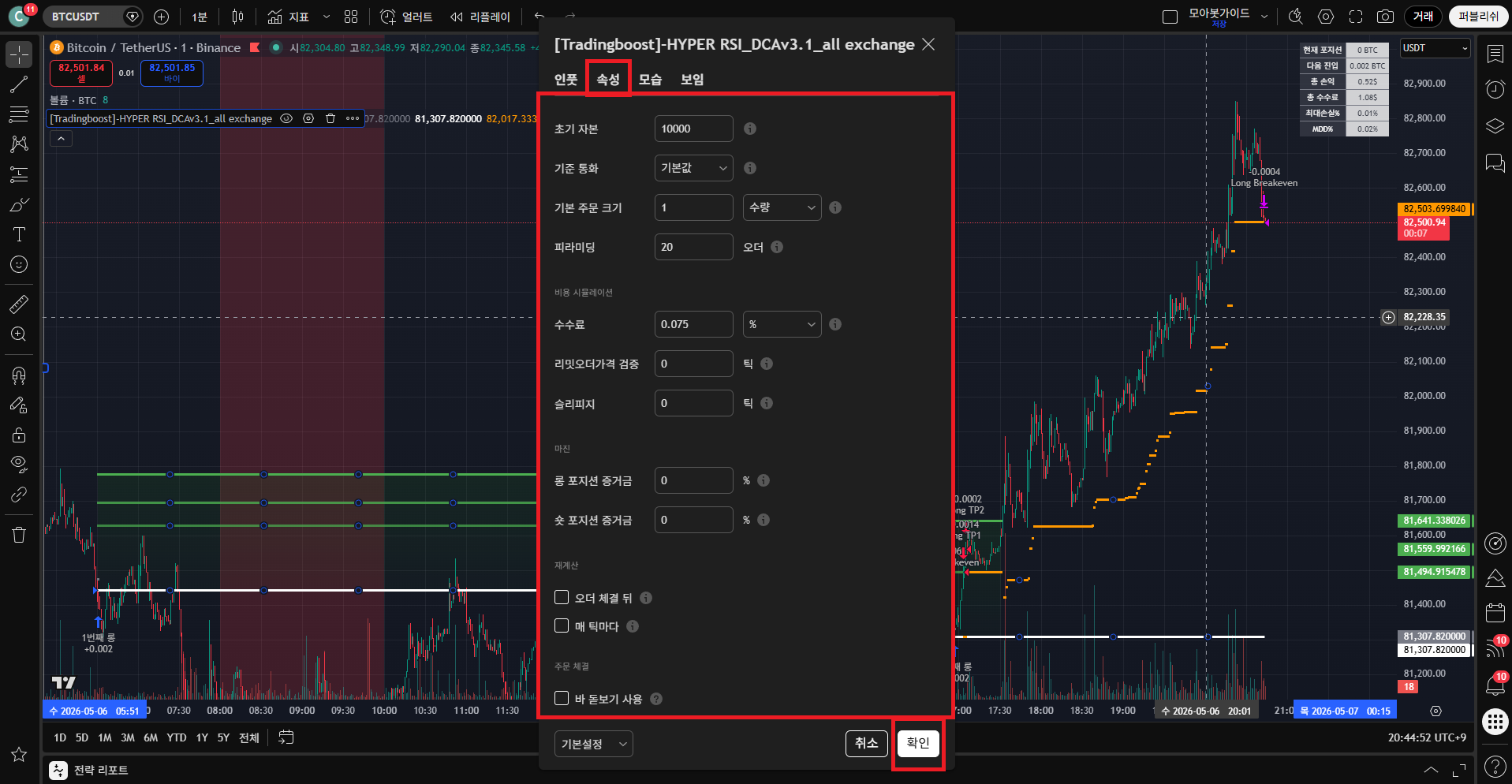Open the favorites star toolbar
Image resolution: width=1512 pixels, height=784 pixels.
[x=19, y=755]
